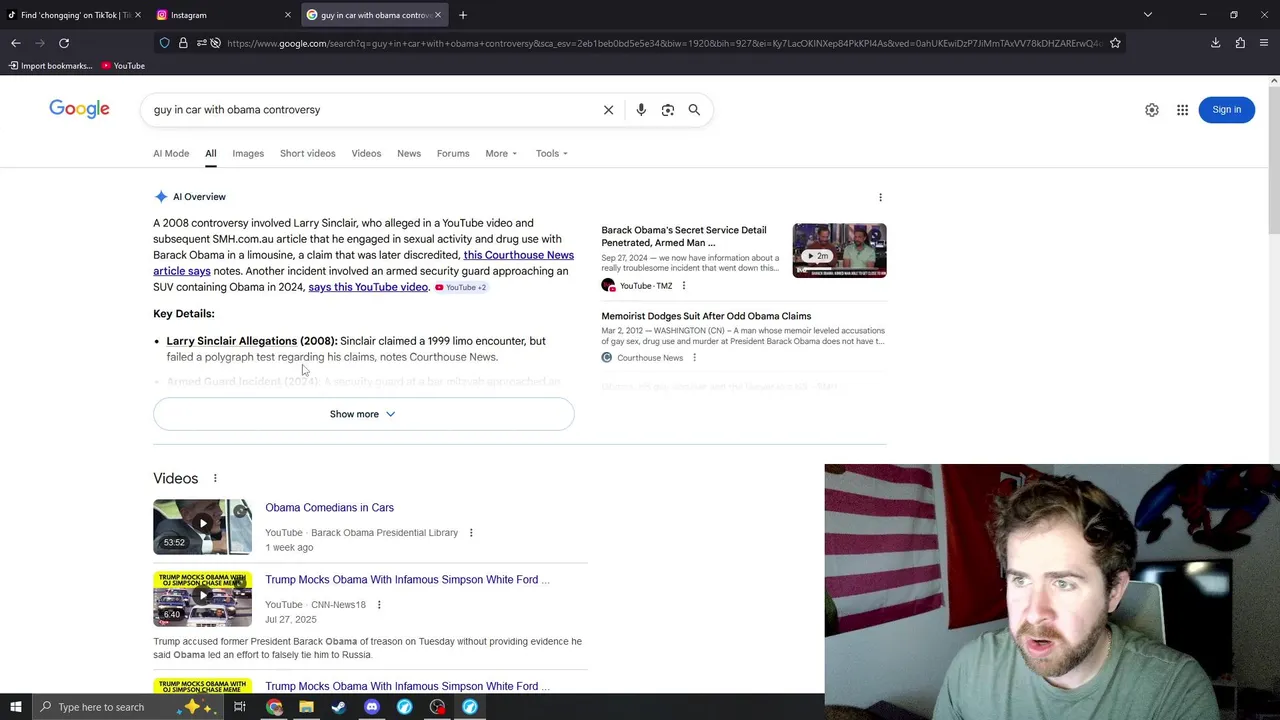Search by image with Lens icon
This screenshot has width=1280, height=720.
(x=668, y=110)
